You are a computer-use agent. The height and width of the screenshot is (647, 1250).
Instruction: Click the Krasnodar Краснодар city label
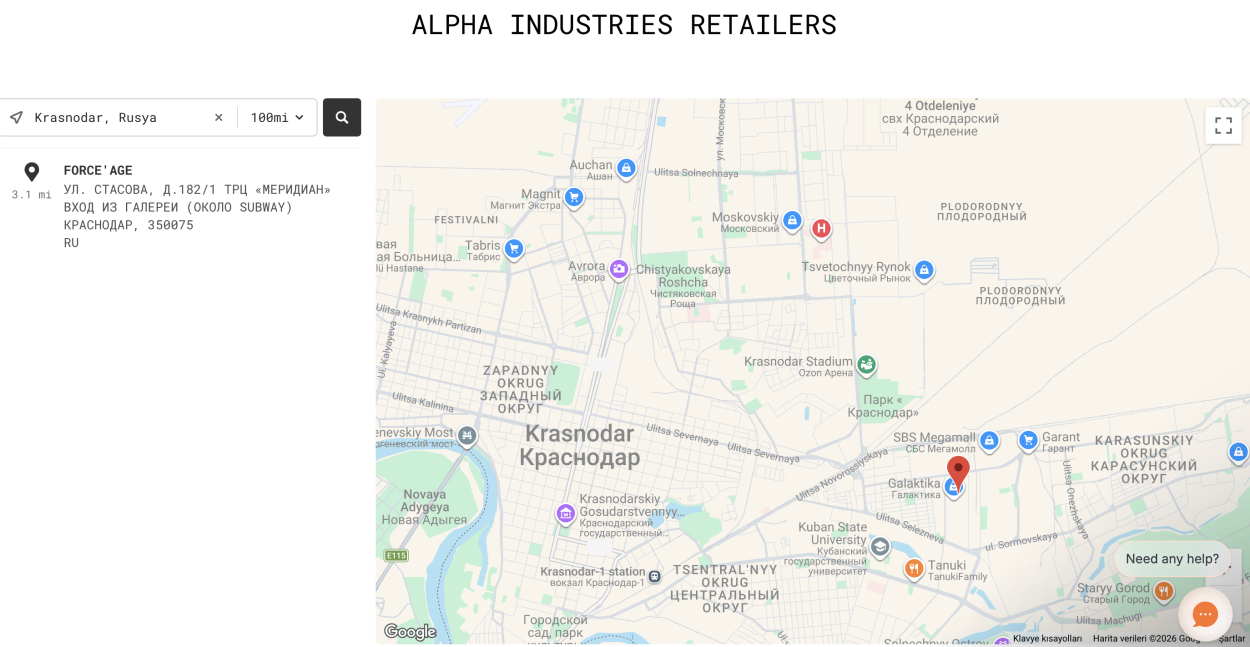point(580,446)
